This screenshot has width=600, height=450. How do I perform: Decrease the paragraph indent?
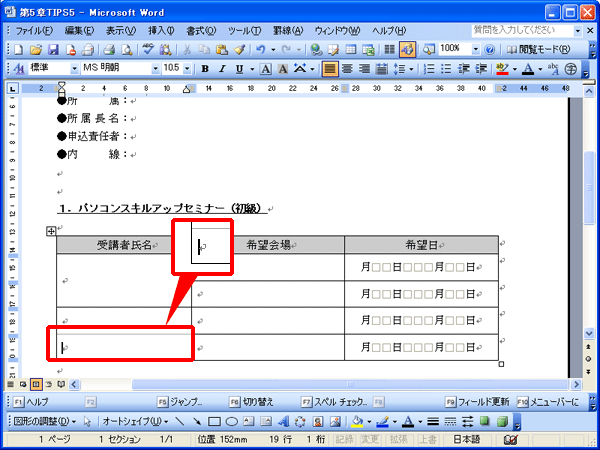point(464,69)
